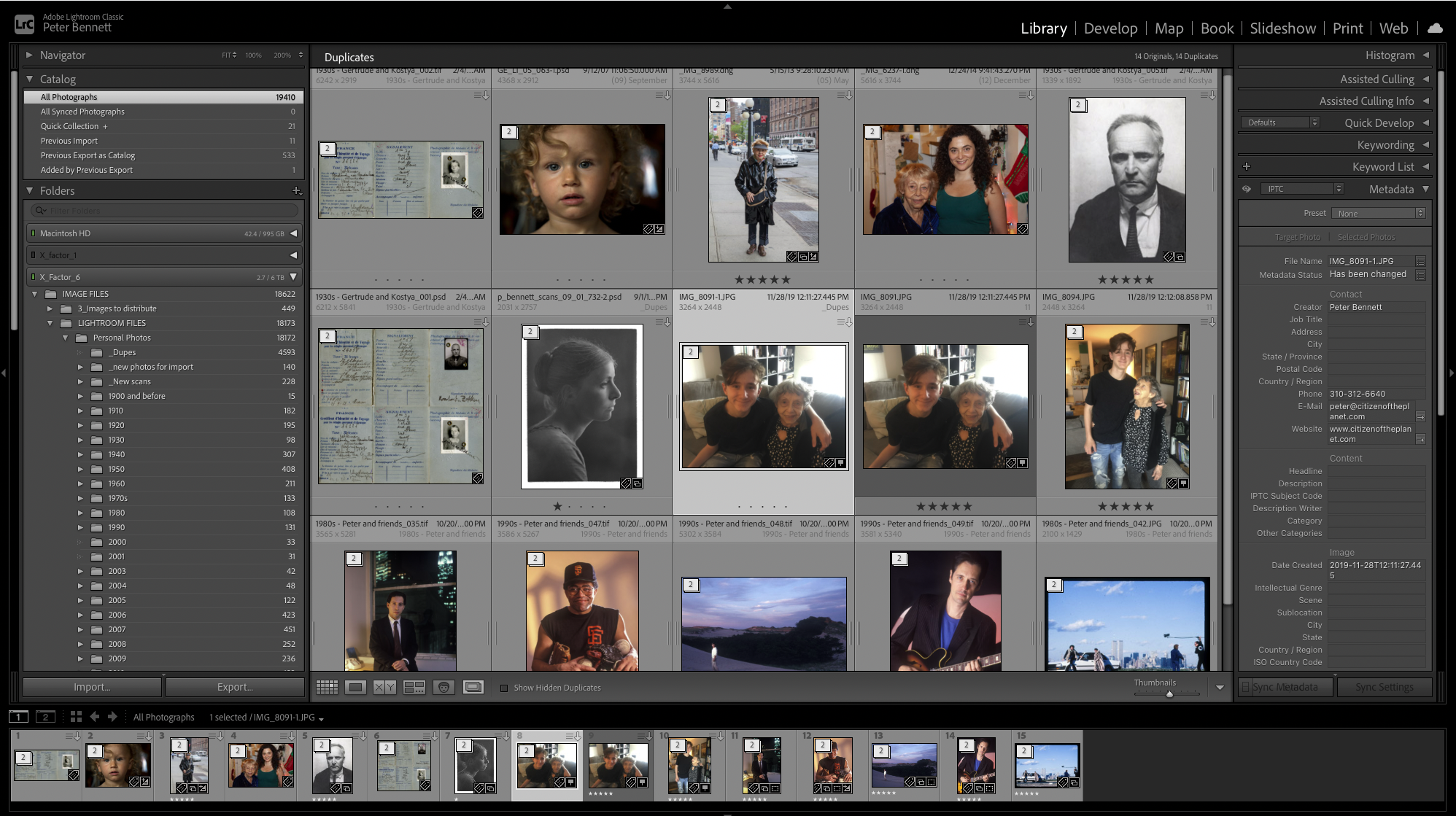
Task: Open the IPTC metadata set dropdown
Action: [1304, 189]
